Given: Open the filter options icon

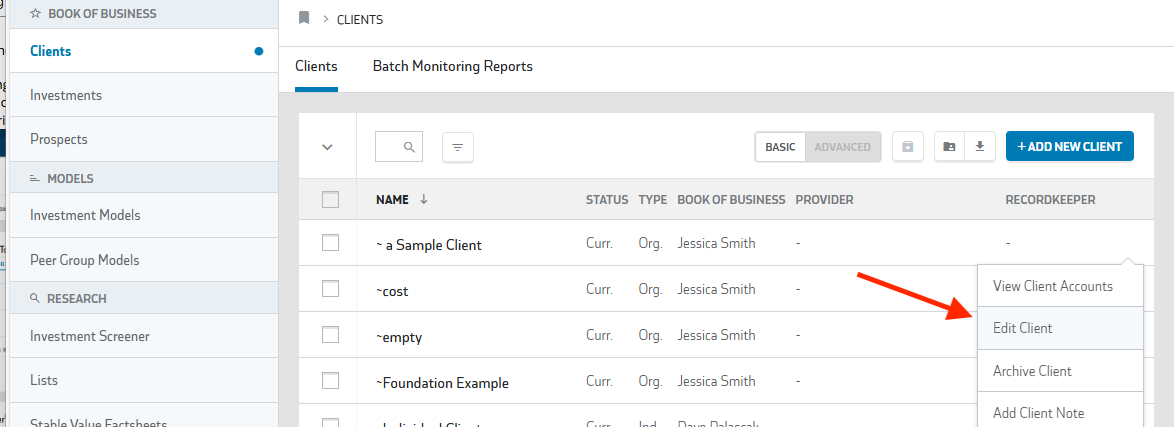Looking at the screenshot, I should click(x=457, y=147).
